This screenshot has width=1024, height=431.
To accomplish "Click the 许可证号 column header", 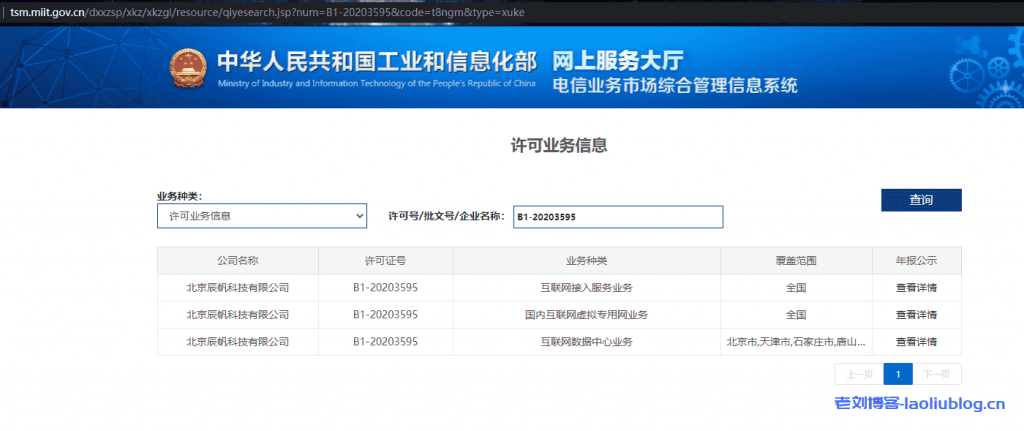I will [385, 260].
